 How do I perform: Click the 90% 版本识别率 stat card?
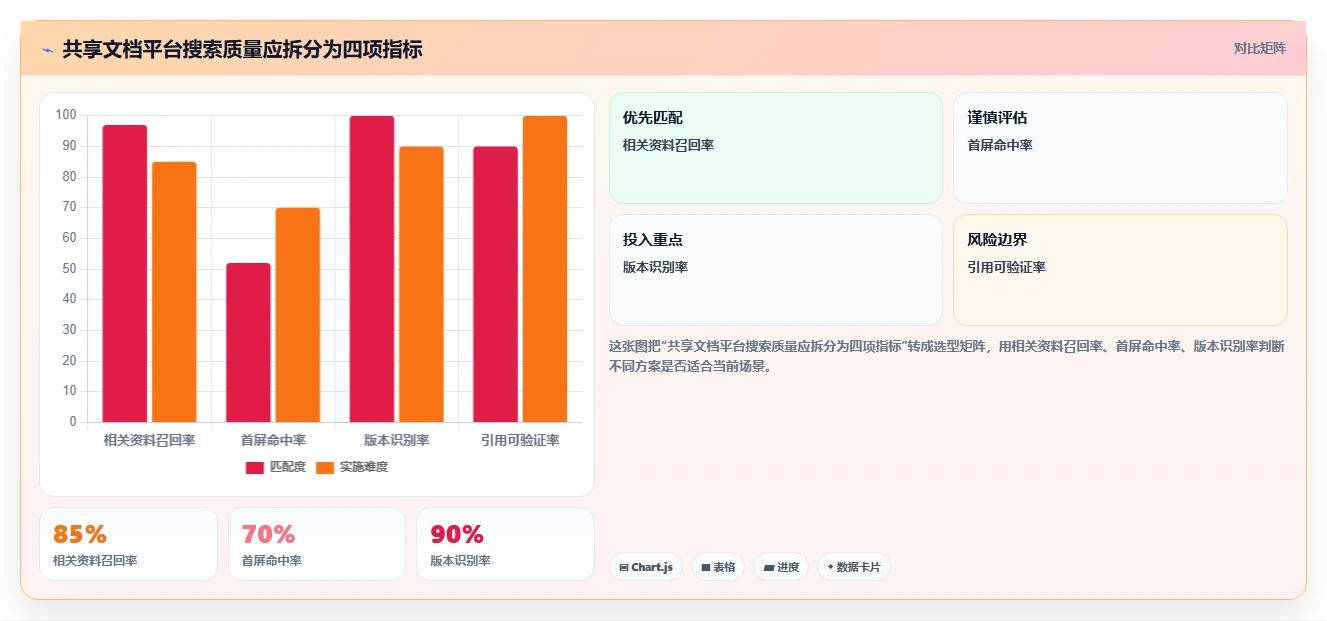tap(505, 544)
